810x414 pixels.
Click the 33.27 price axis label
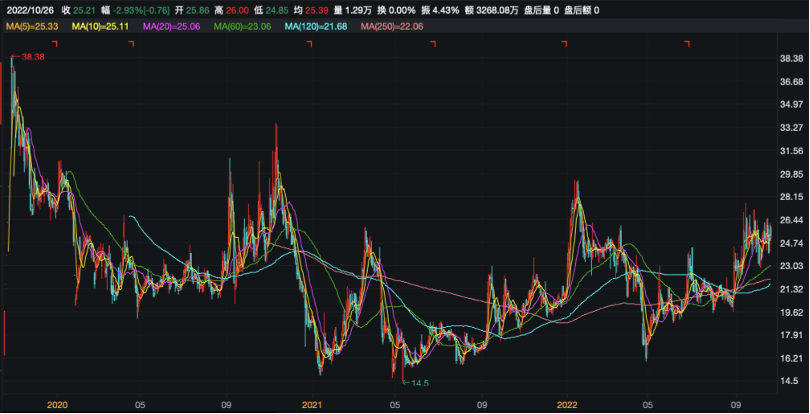pyautogui.click(x=791, y=128)
